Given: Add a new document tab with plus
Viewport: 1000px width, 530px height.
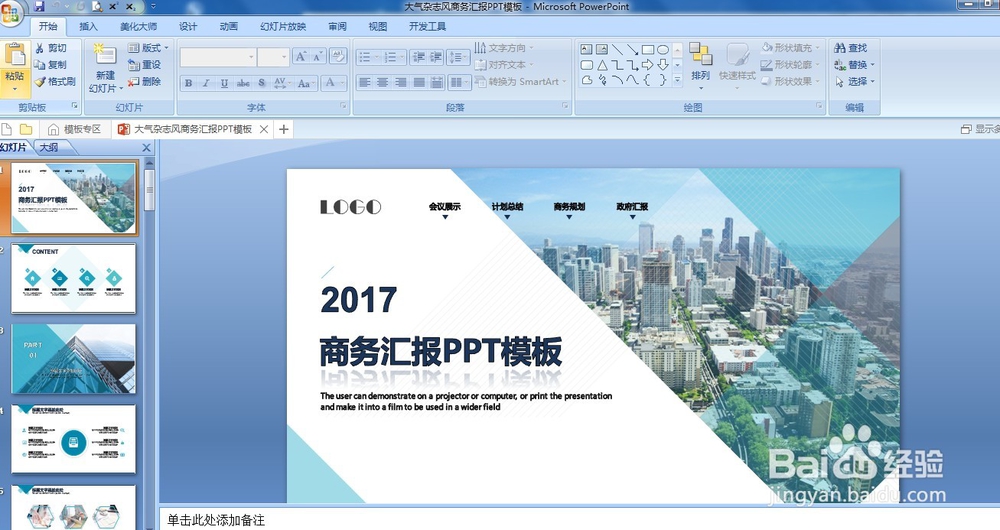Looking at the screenshot, I should click(x=284, y=129).
